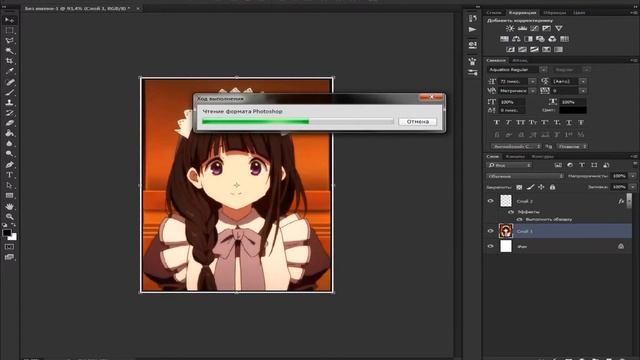Viewport: 640px width, 360px height.
Task: Add a Levels adjustment
Action: click(x=522, y=28)
